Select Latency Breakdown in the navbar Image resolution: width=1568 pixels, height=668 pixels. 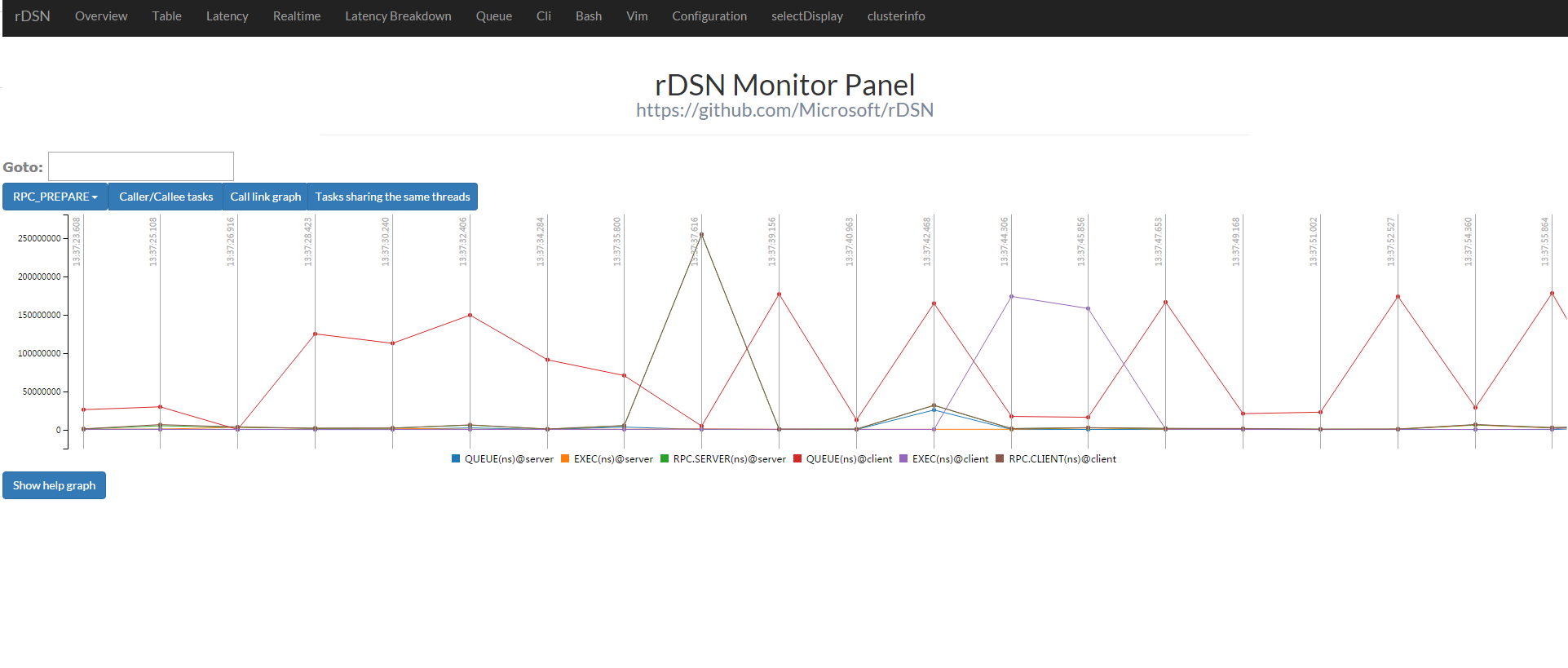398,16
